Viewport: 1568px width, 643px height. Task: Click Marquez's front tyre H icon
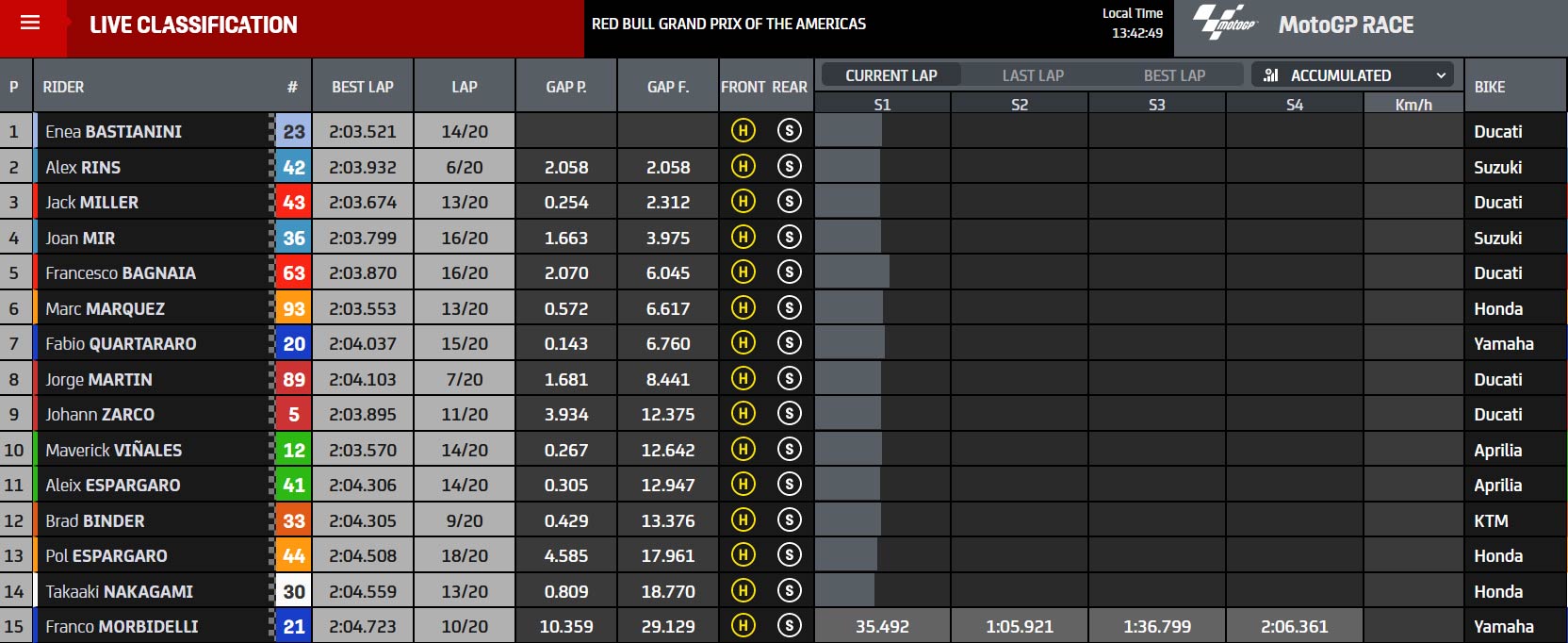tap(743, 308)
